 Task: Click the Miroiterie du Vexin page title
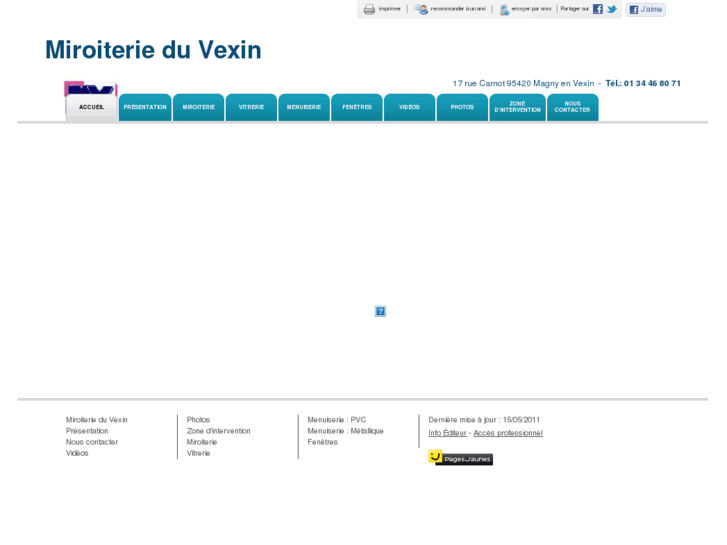[153, 50]
